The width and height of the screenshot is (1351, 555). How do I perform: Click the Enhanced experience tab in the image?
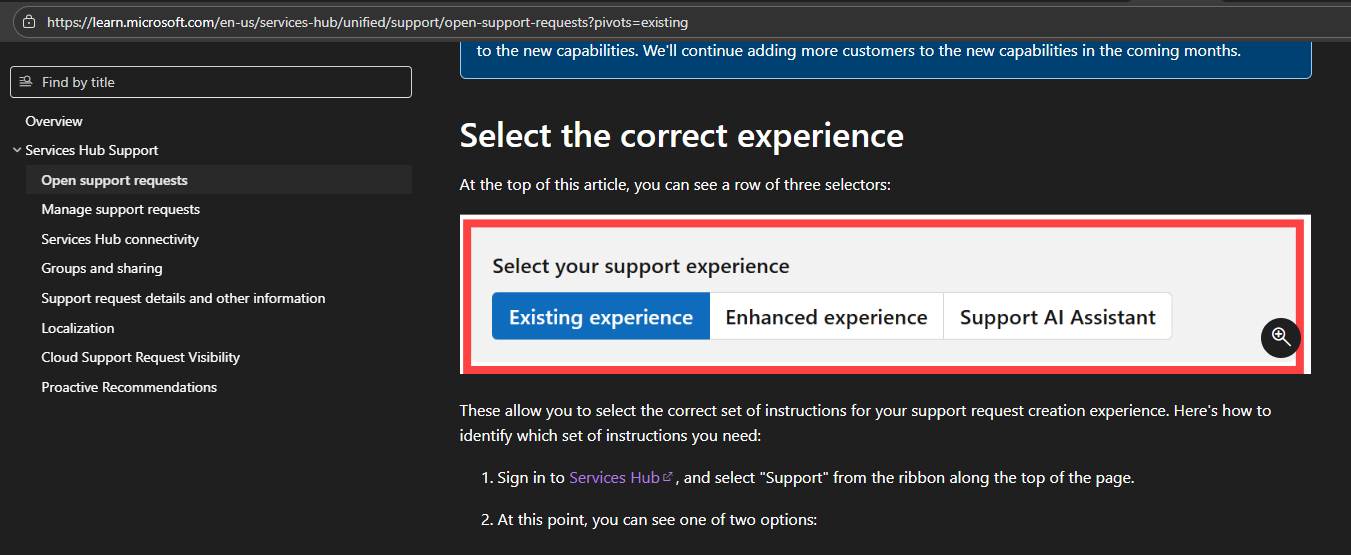[826, 317]
